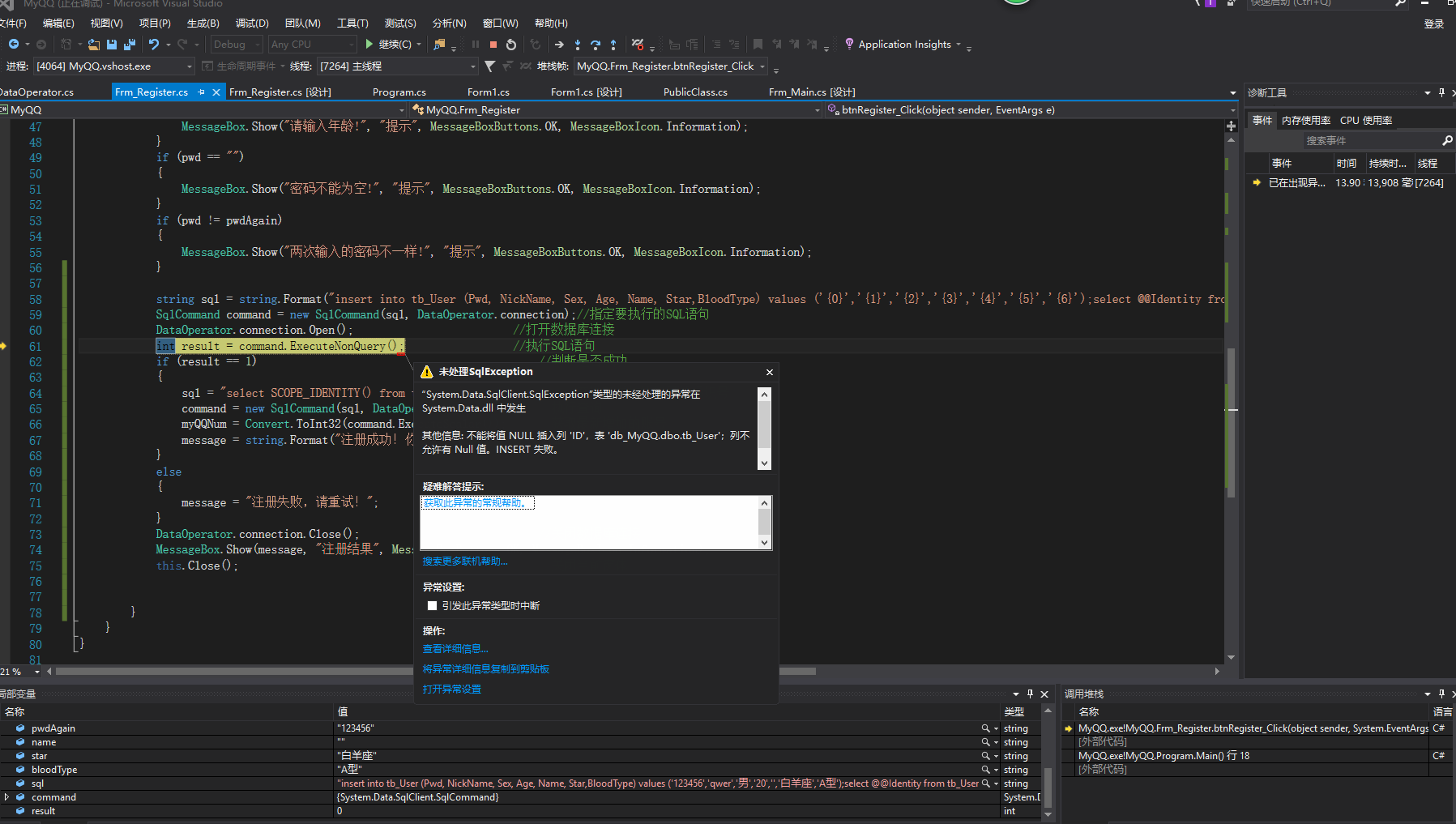1456x824 pixels.
Task: Click the 查看详细信息 view details link
Action: (x=455, y=649)
